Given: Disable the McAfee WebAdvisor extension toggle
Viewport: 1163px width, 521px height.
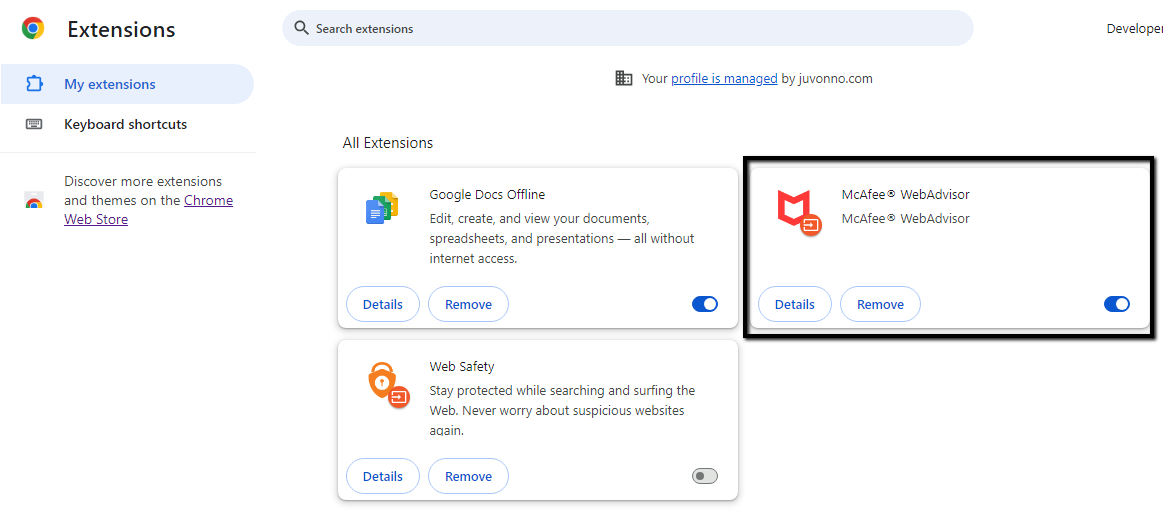Looking at the screenshot, I should coord(1116,304).
